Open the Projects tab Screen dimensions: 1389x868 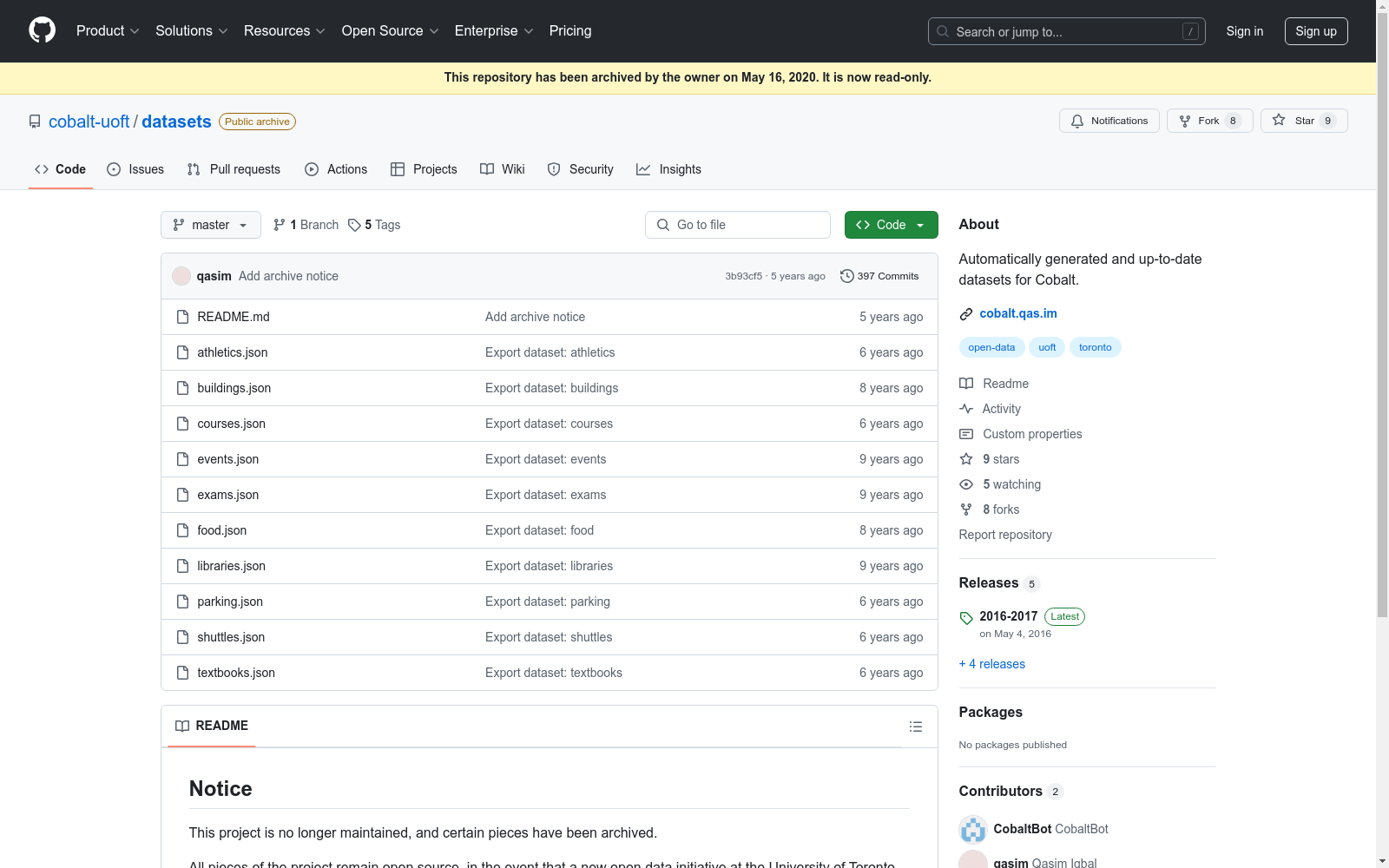(424, 169)
